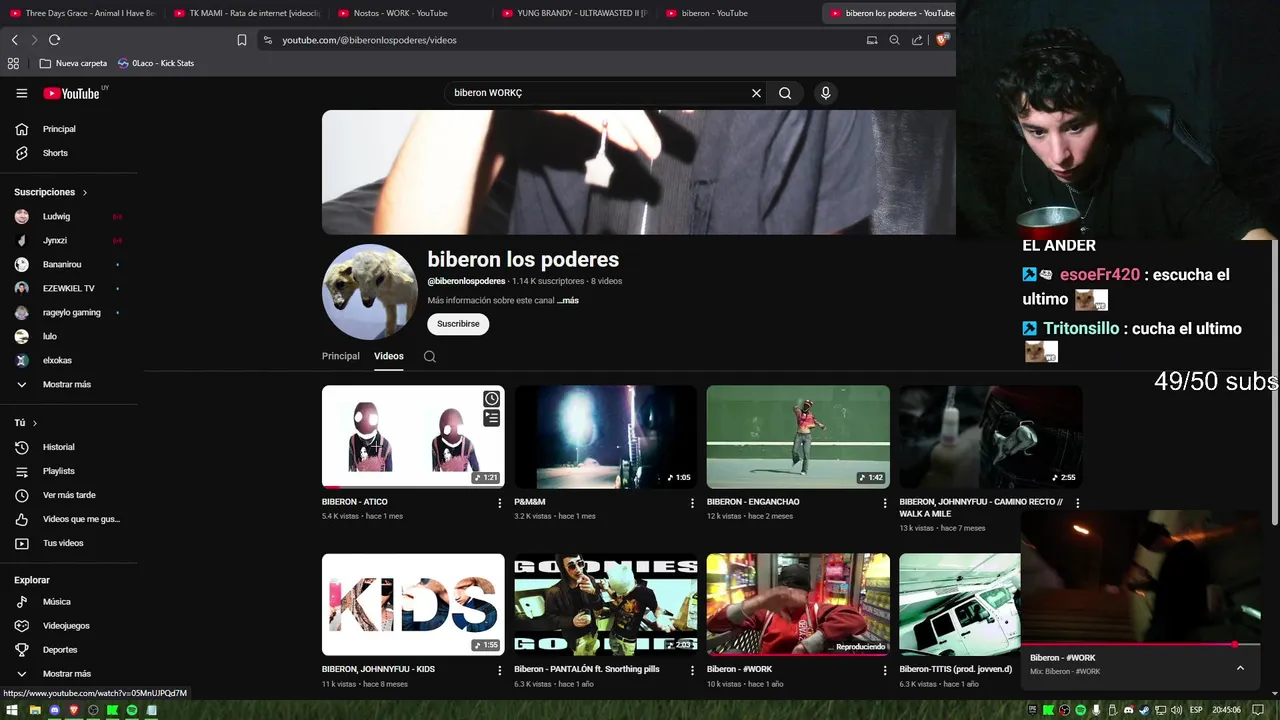The width and height of the screenshot is (1280, 720).
Task: Open options menu for BIBERON, JOHNNYFUU - KIDS
Action: click(x=500, y=670)
